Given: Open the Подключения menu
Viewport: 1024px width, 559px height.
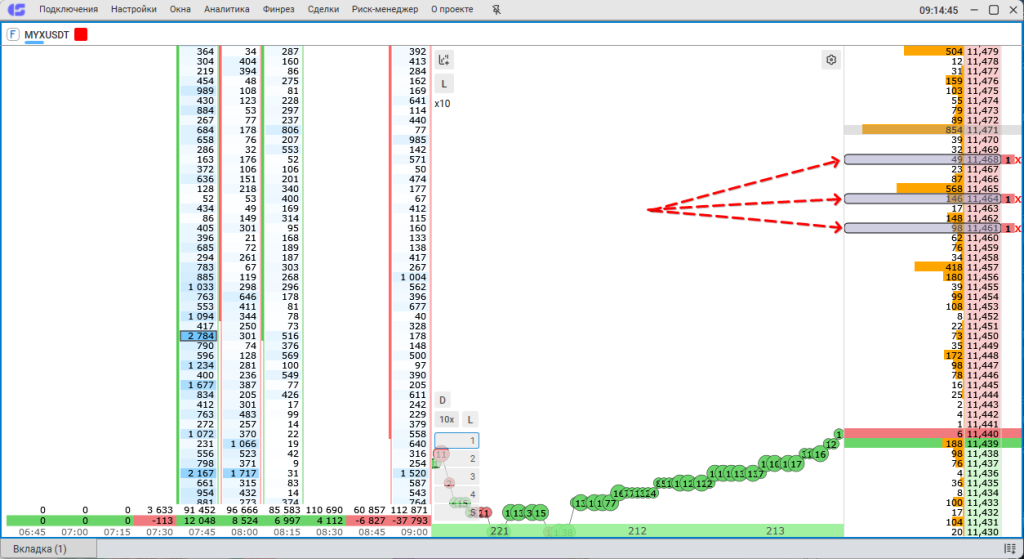Looking at the screenshot, I should click(x=69, y=10).
